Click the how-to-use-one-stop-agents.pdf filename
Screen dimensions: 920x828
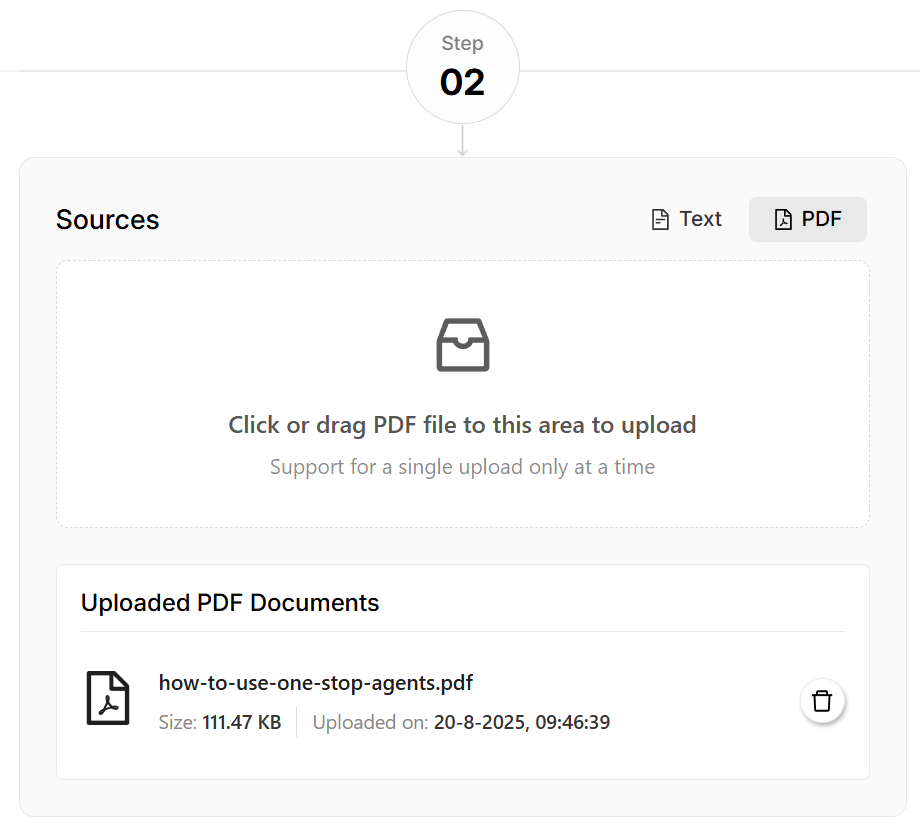pos(315,683)
